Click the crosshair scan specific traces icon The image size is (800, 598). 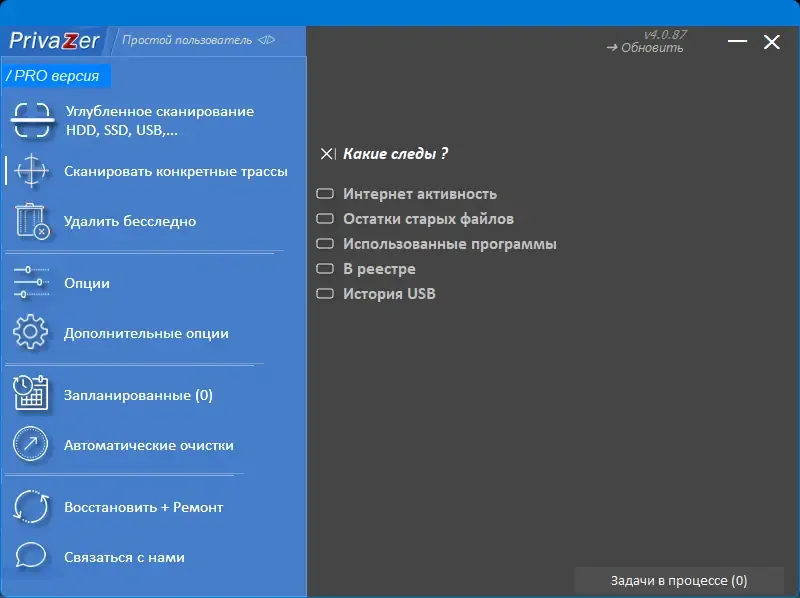click(32, 171)
